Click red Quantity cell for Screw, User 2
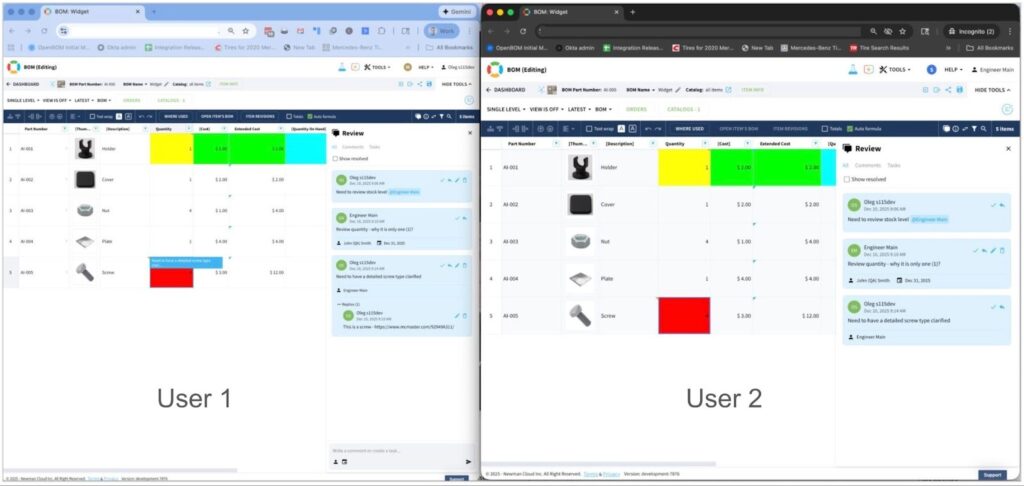The image size is (1024, 486). pos(683,315)
